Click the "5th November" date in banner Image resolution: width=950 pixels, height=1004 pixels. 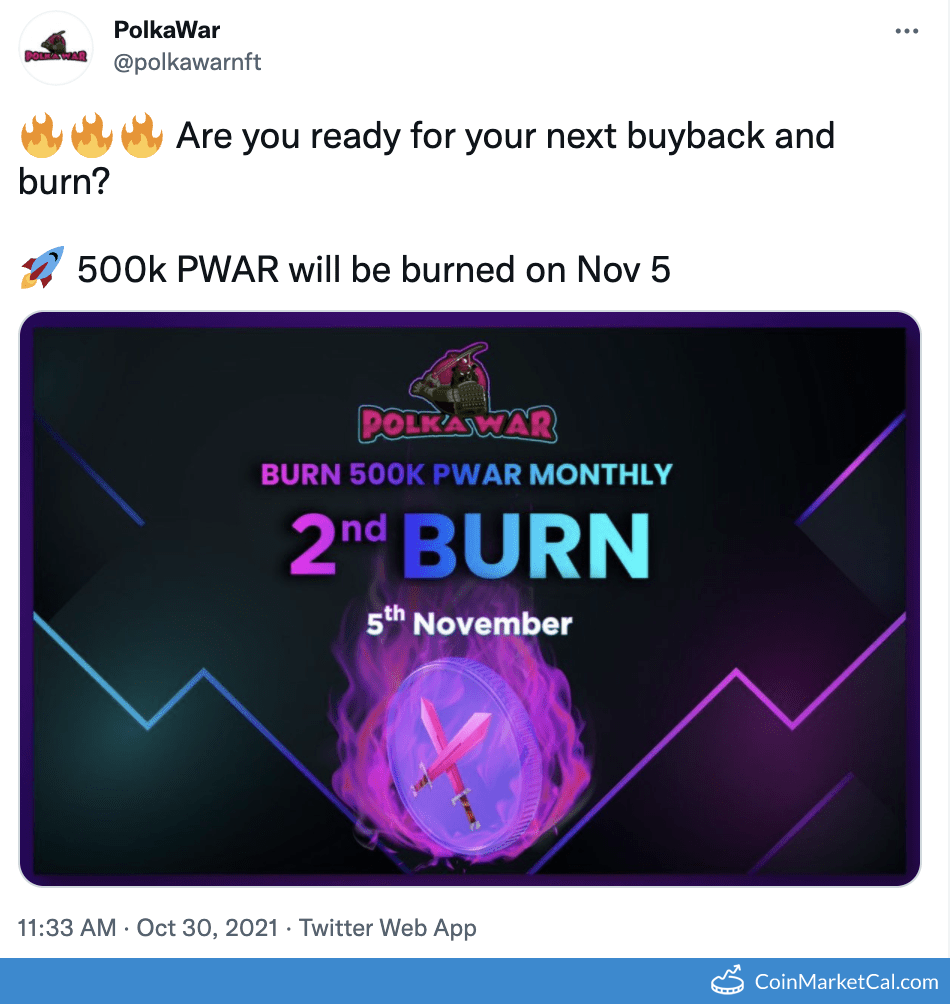coord(469,623)
